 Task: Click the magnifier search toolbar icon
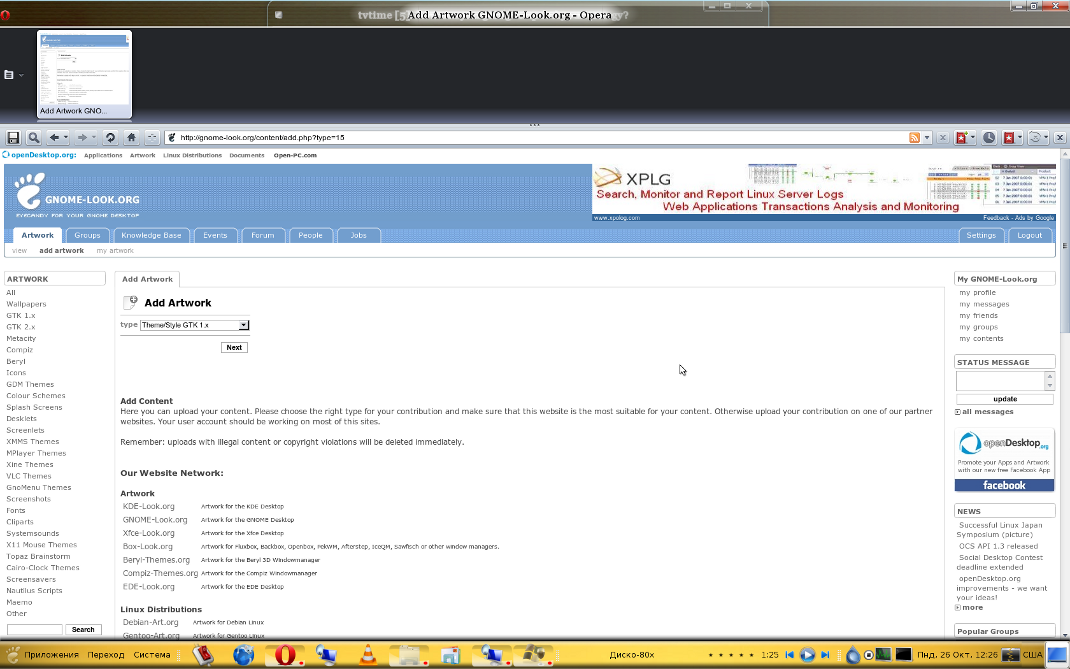[x=33, y=137]
